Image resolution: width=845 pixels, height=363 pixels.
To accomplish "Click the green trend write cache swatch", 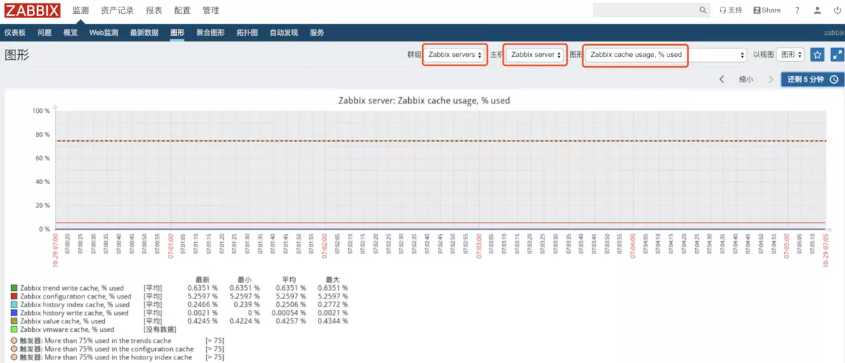I will [x=14, y=288].
